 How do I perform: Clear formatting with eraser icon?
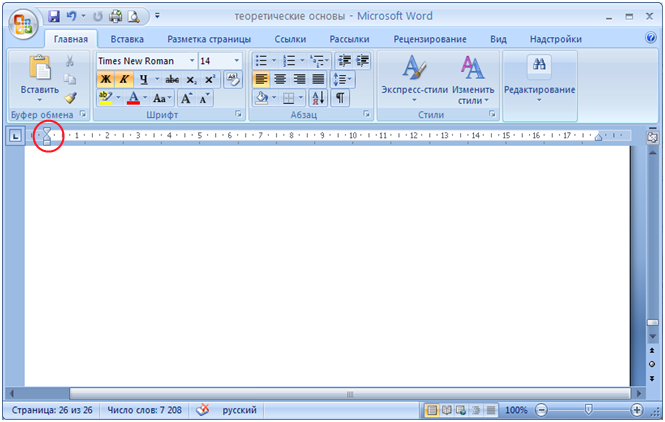[232, 79]
